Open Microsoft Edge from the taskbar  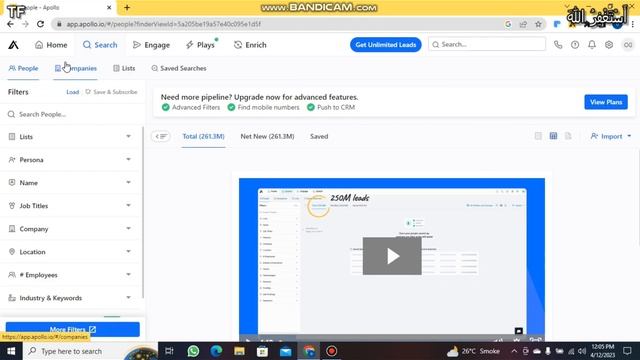click(216, 351)
